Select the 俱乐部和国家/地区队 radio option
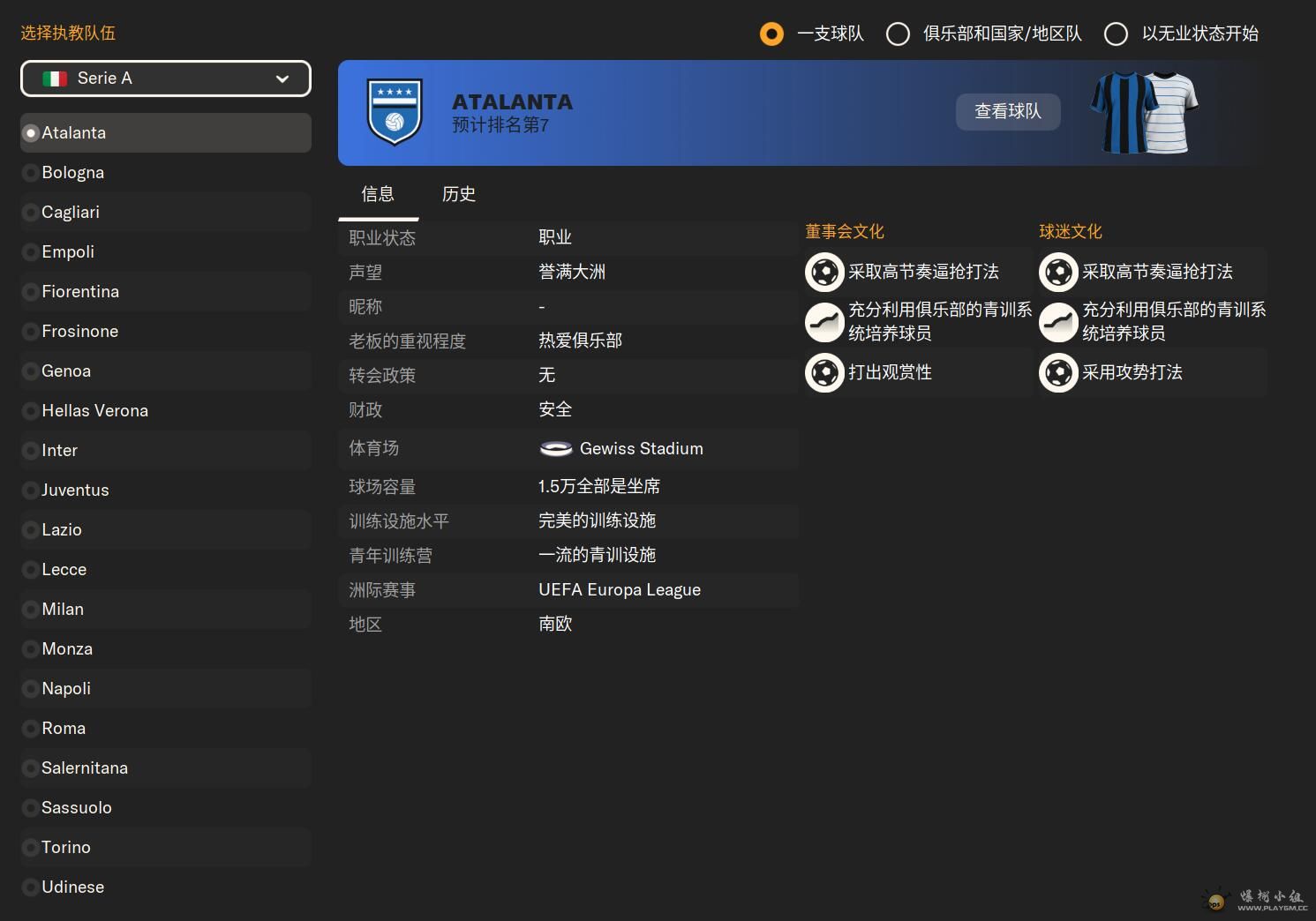The height and width of the screenshot is (921, 1316). 898,34
